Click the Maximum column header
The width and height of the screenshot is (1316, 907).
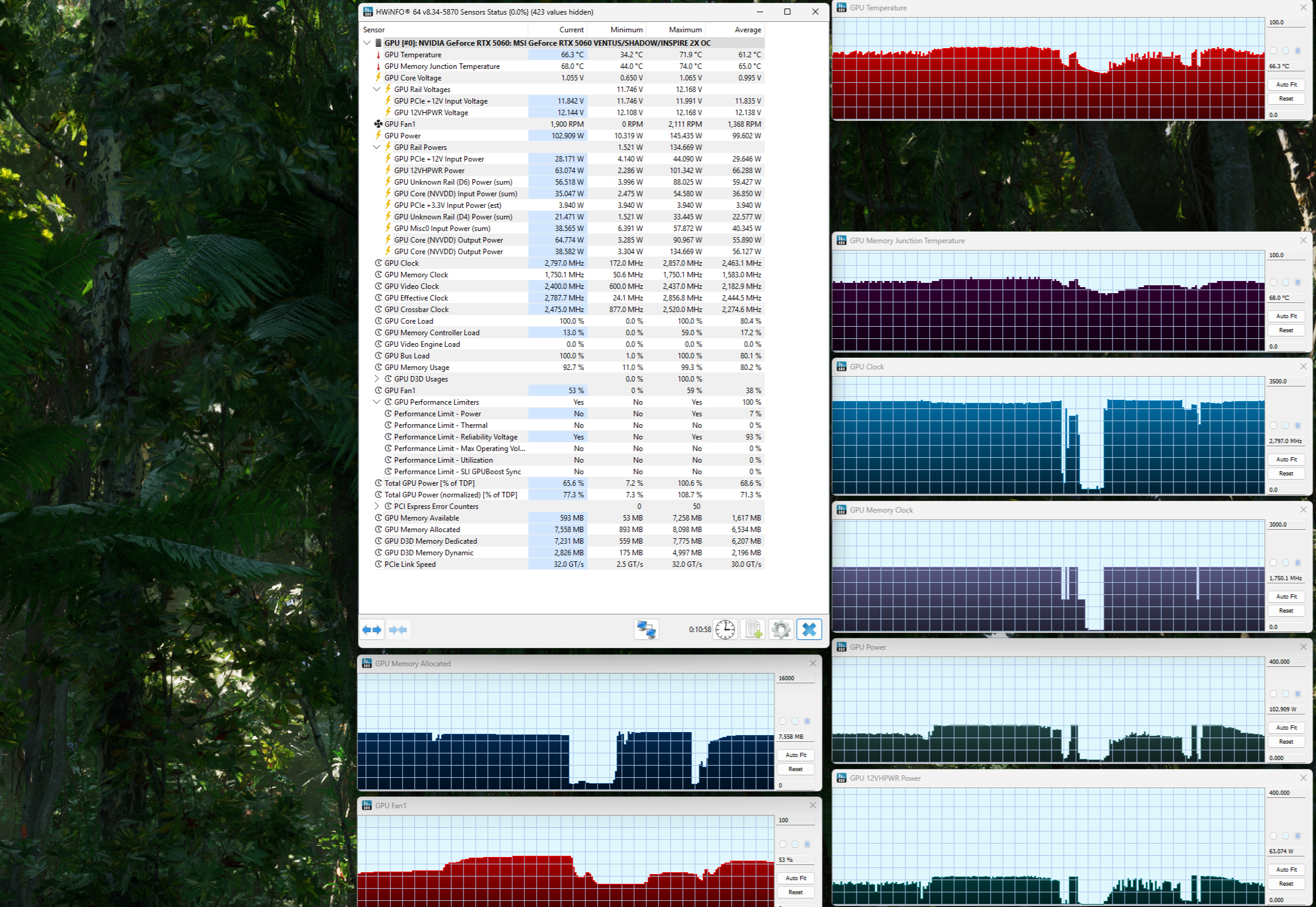pos(685,30)
